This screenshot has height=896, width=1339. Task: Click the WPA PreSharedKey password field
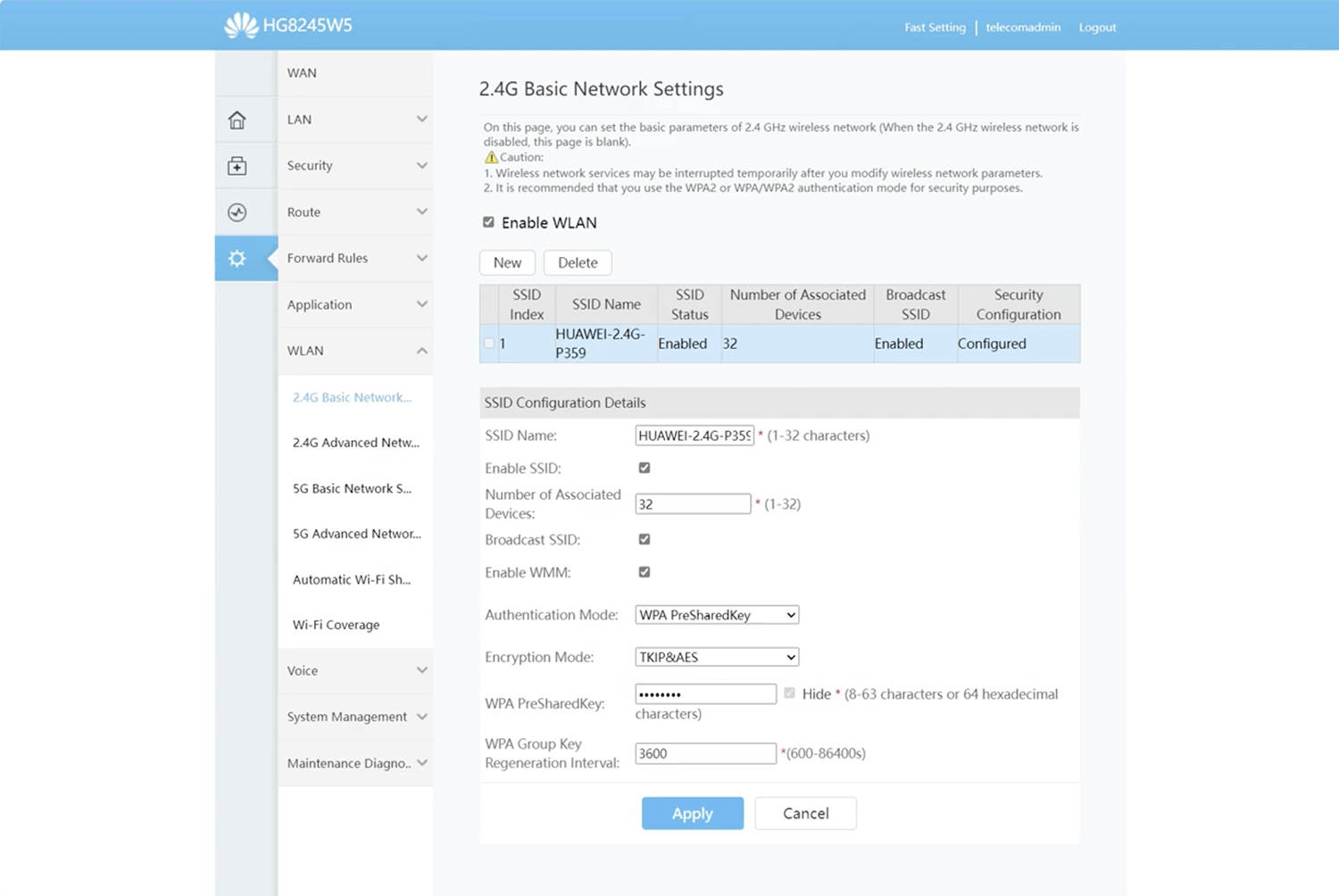[705, 694]
